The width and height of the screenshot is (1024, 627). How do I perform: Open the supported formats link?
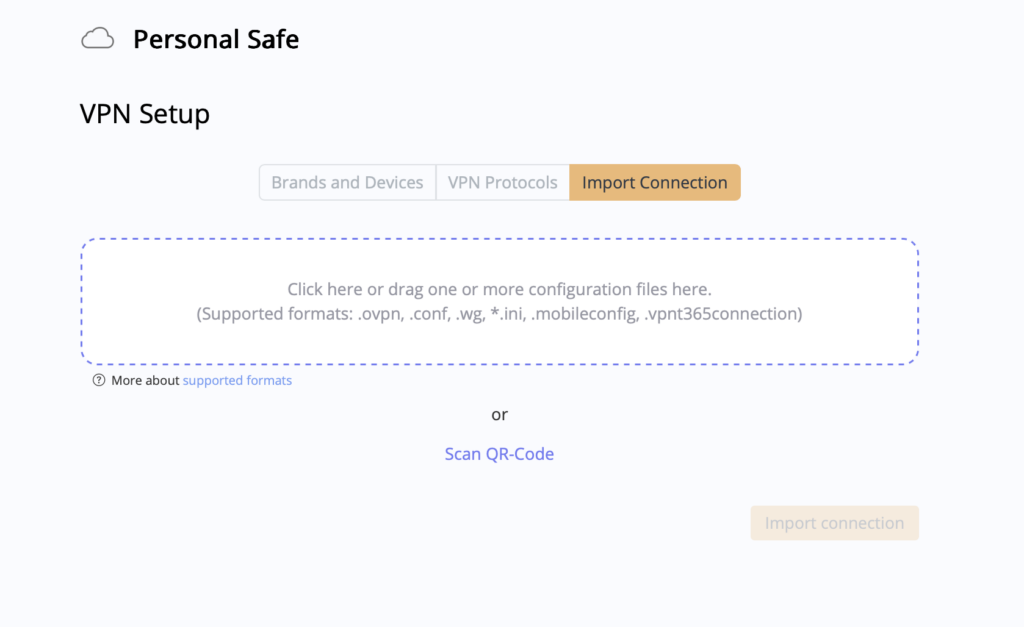pos(237,381)
